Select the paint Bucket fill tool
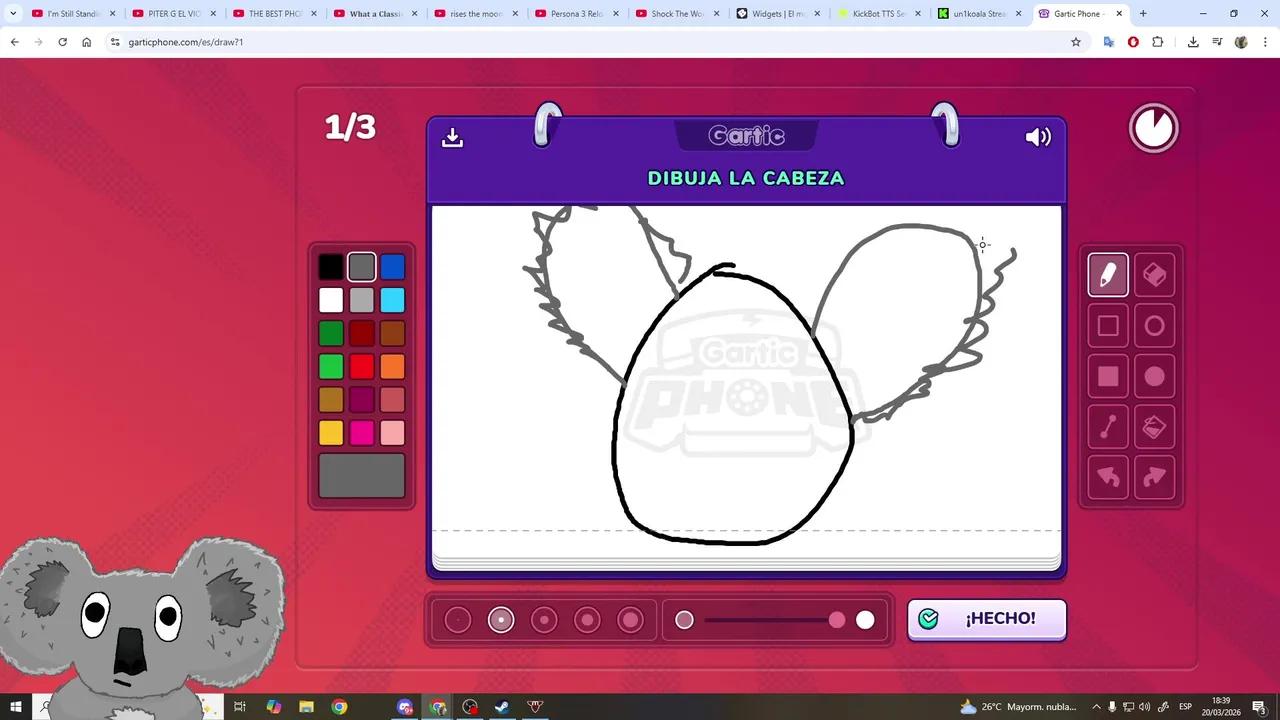 [1154, 426]
